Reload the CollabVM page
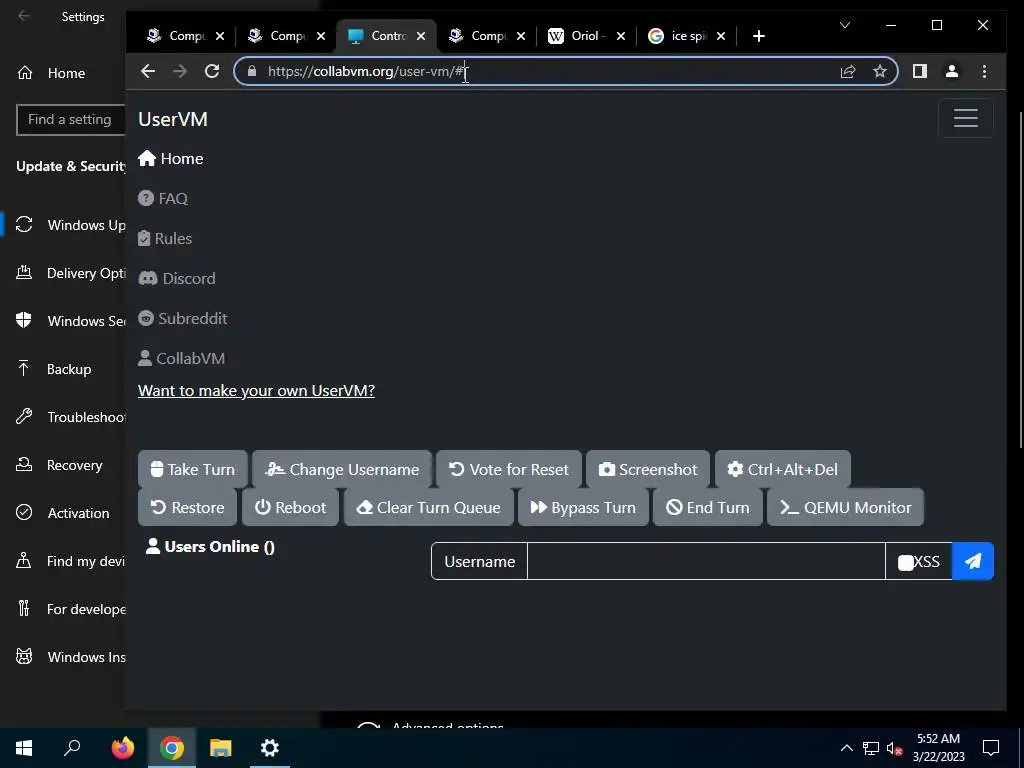The height and width of the screenshot is (768, 1024). [212, 71]
